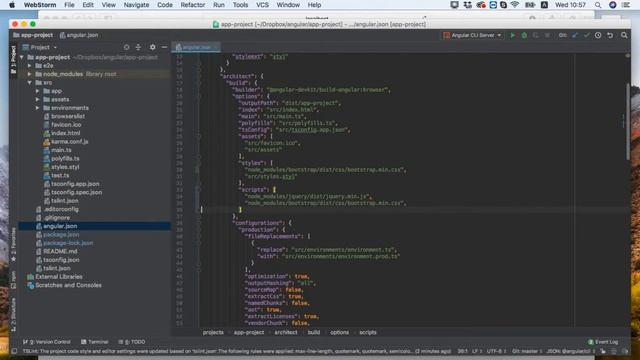The height and width of the screenshot is (360, 640).
Task: Click the Git update project arrow icon
Action: click(x=575, y=36)
